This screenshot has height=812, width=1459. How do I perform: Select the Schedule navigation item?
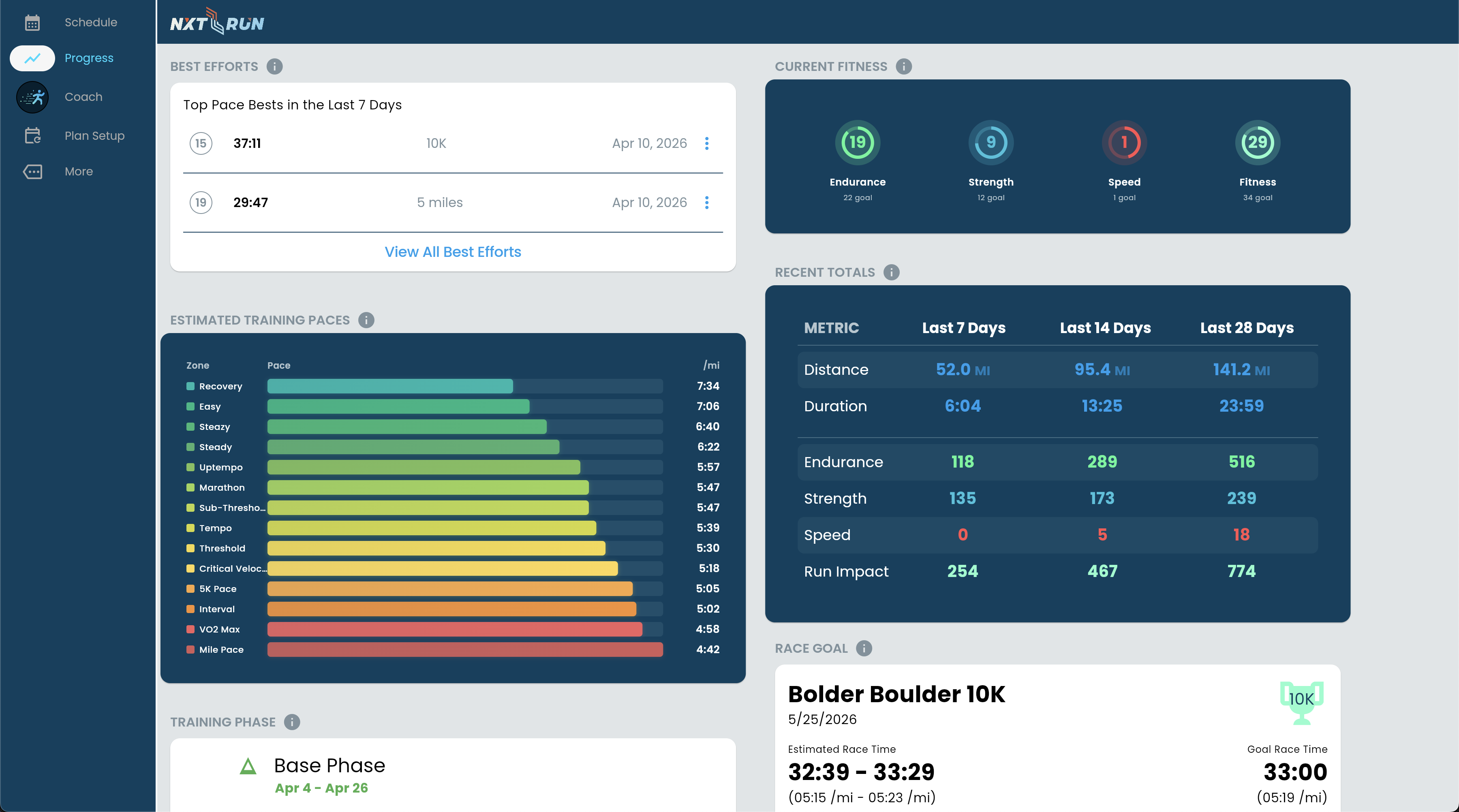91,22
